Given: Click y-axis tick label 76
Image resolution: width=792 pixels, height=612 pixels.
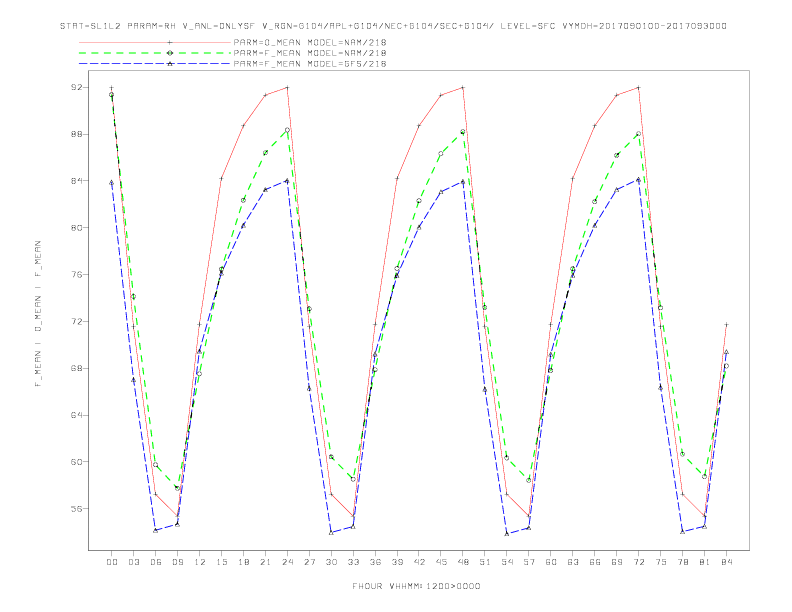Looking at the screenshot, I should [76, 275].
